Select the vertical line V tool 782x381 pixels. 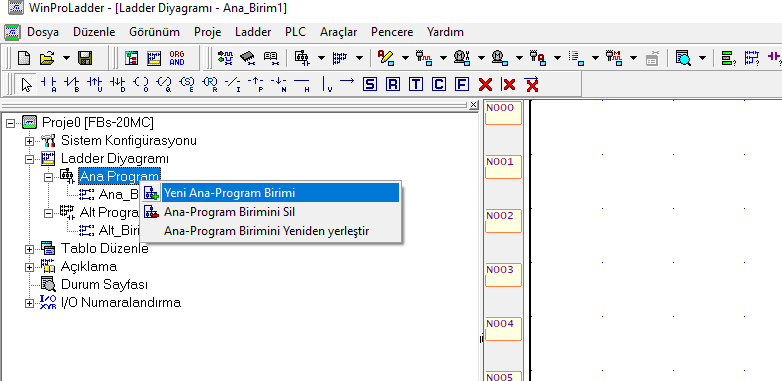coord(326,84)
